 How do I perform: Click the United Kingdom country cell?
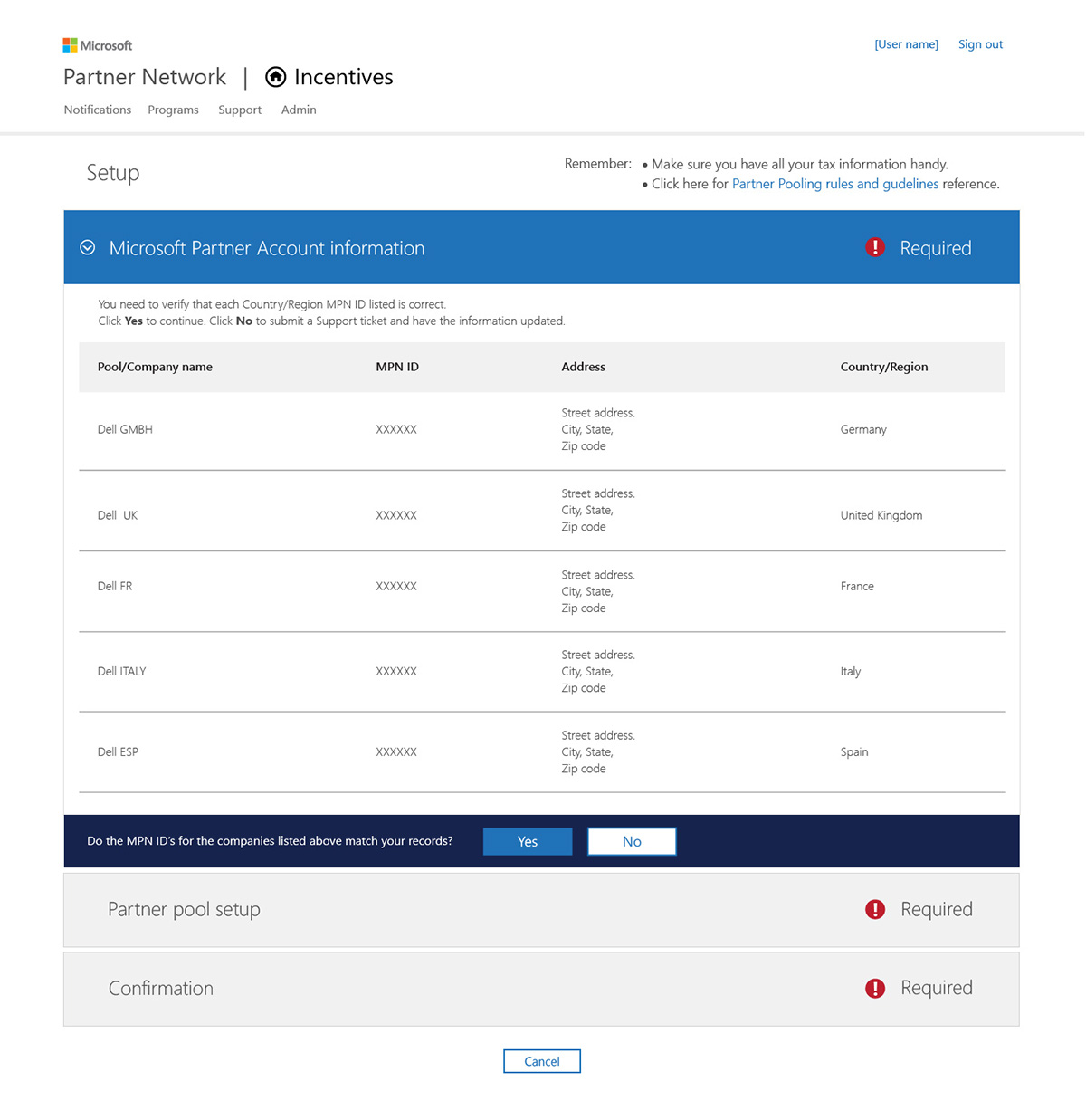point(881,515)
